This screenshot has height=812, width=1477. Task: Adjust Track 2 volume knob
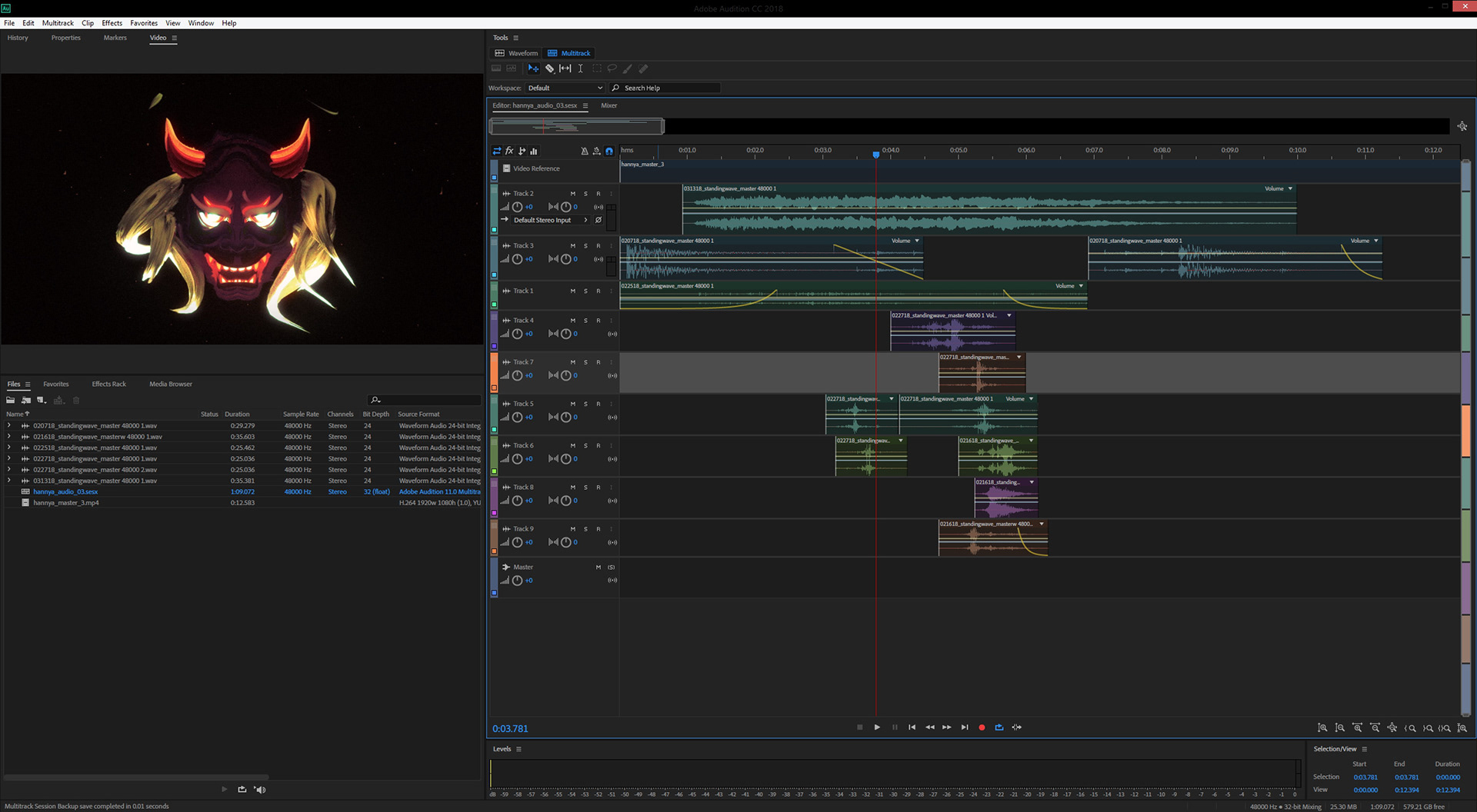pyautogui.click(x=518, y=207)
